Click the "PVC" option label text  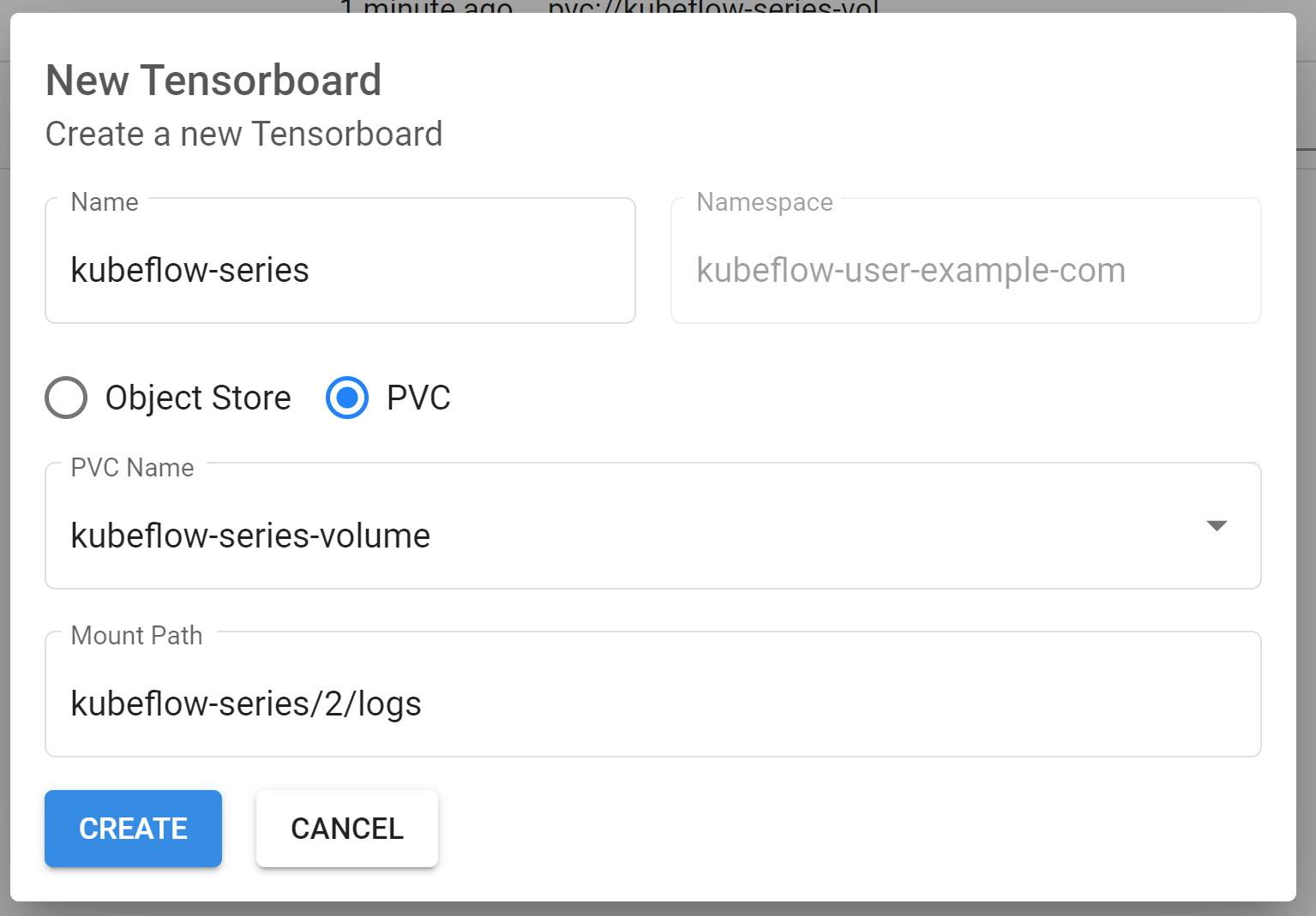418,398
